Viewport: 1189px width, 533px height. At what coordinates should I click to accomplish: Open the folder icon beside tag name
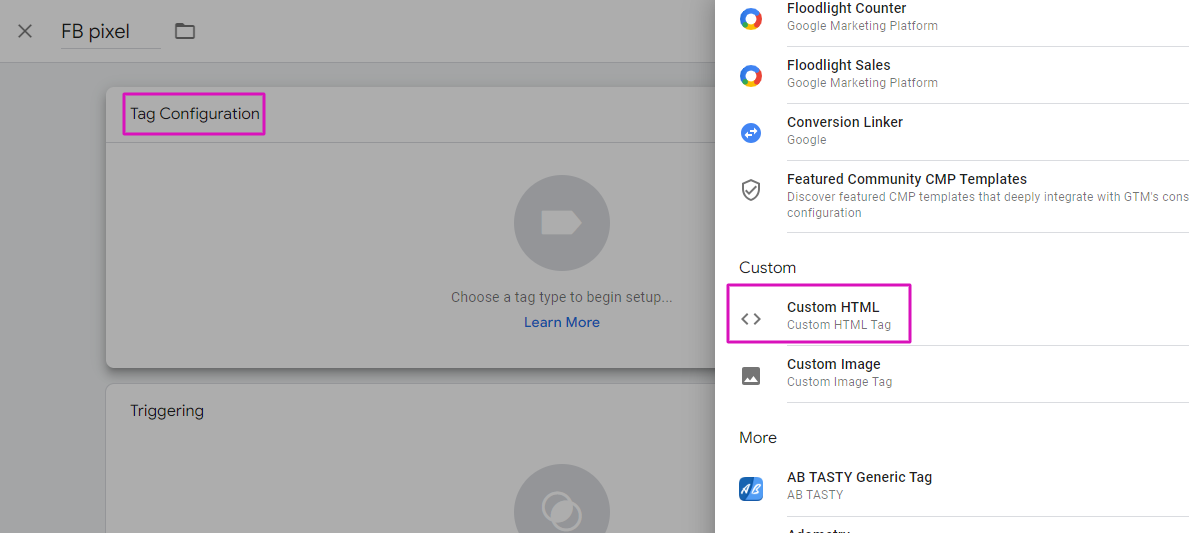(x=185, y=31)
